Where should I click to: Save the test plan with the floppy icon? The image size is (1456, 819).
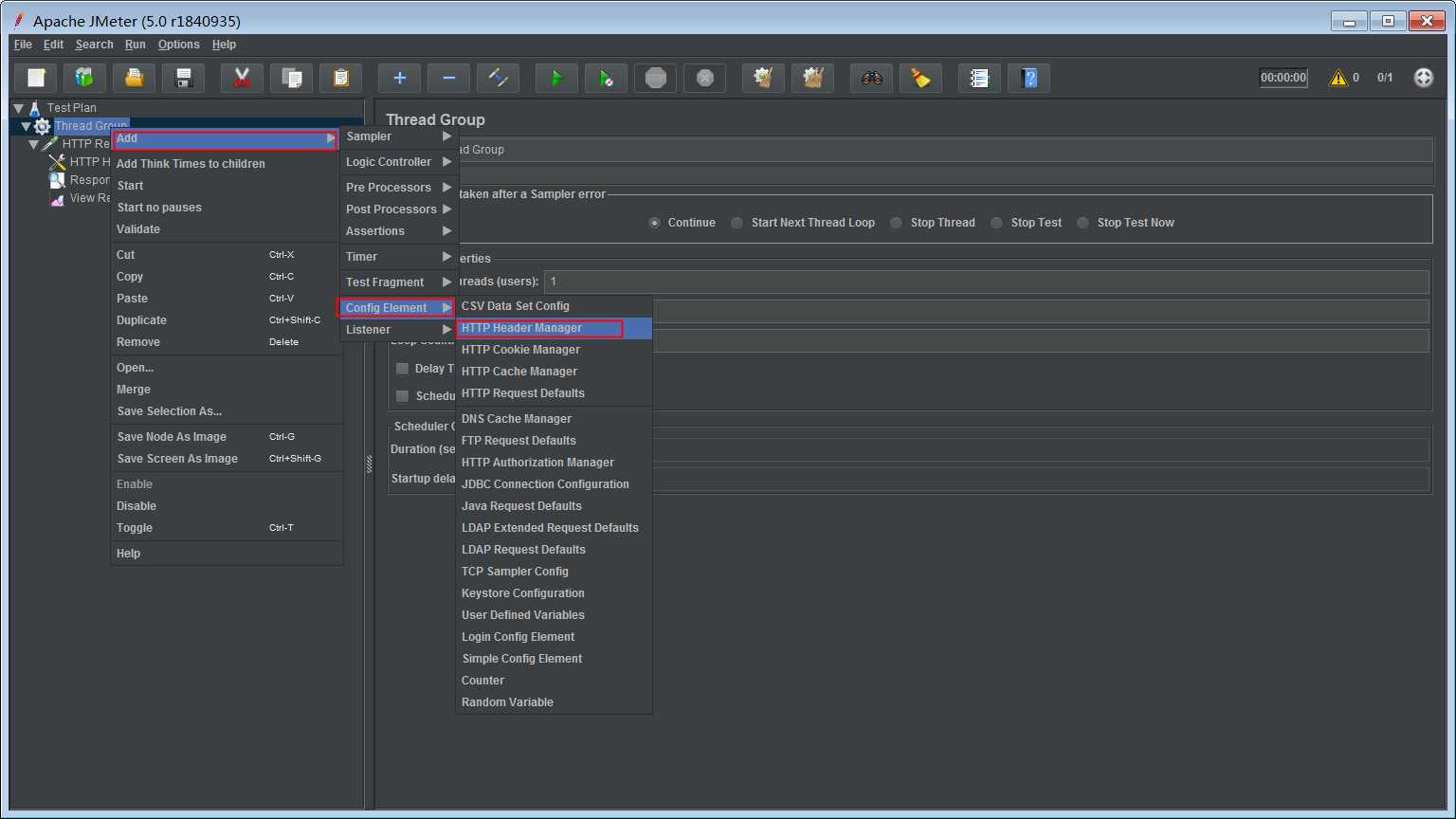click(184, 78)
